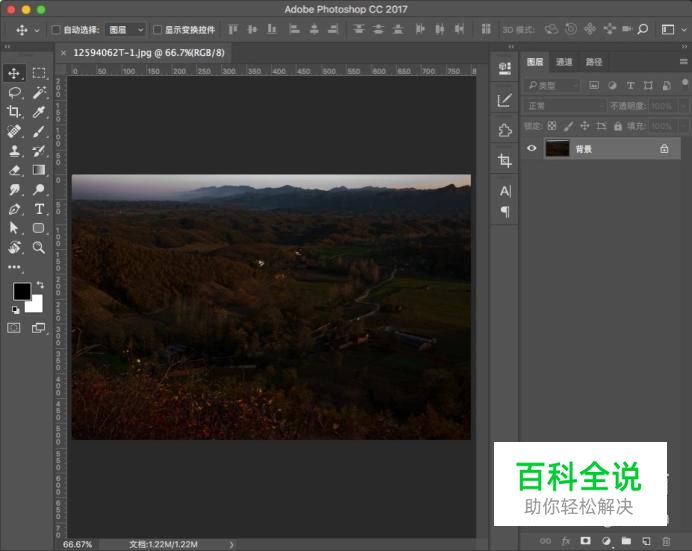Select the 背景 layer thumbnail
The width and height of the screenshot is (692, 551).
pos(557,148)
